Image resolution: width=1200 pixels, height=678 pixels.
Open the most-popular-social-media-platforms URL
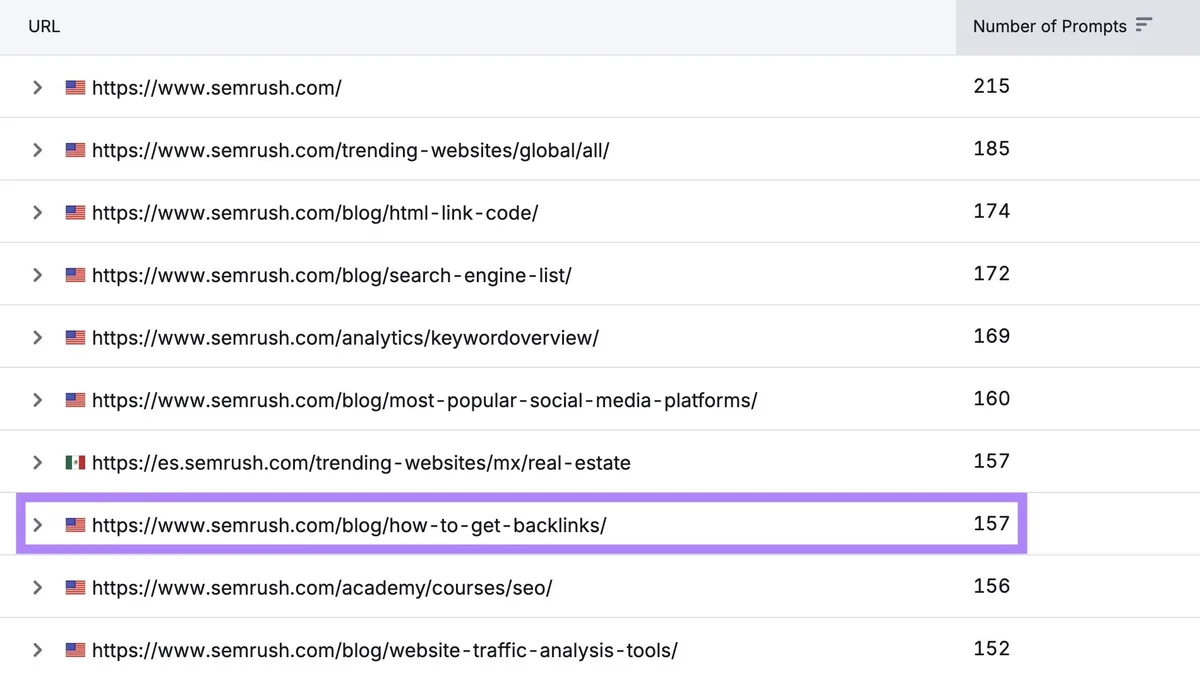[x=425, y=400]
